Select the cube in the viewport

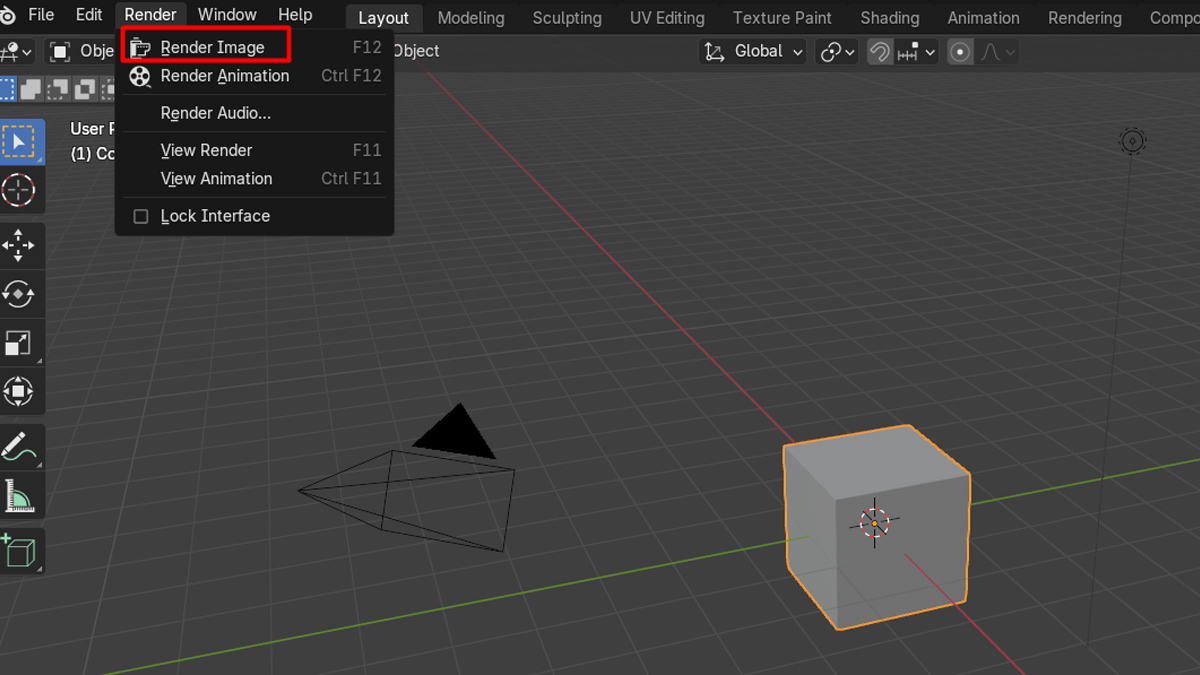tap(876, 527)
